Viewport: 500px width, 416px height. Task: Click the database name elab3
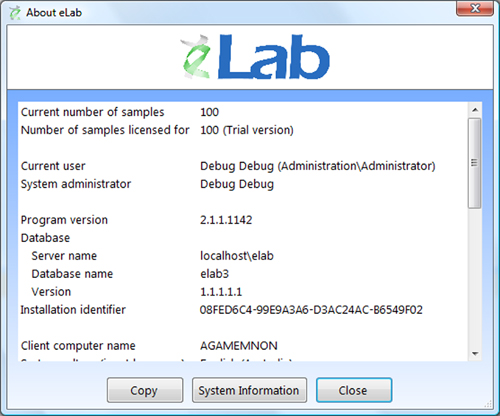click(x=214, y=274)
